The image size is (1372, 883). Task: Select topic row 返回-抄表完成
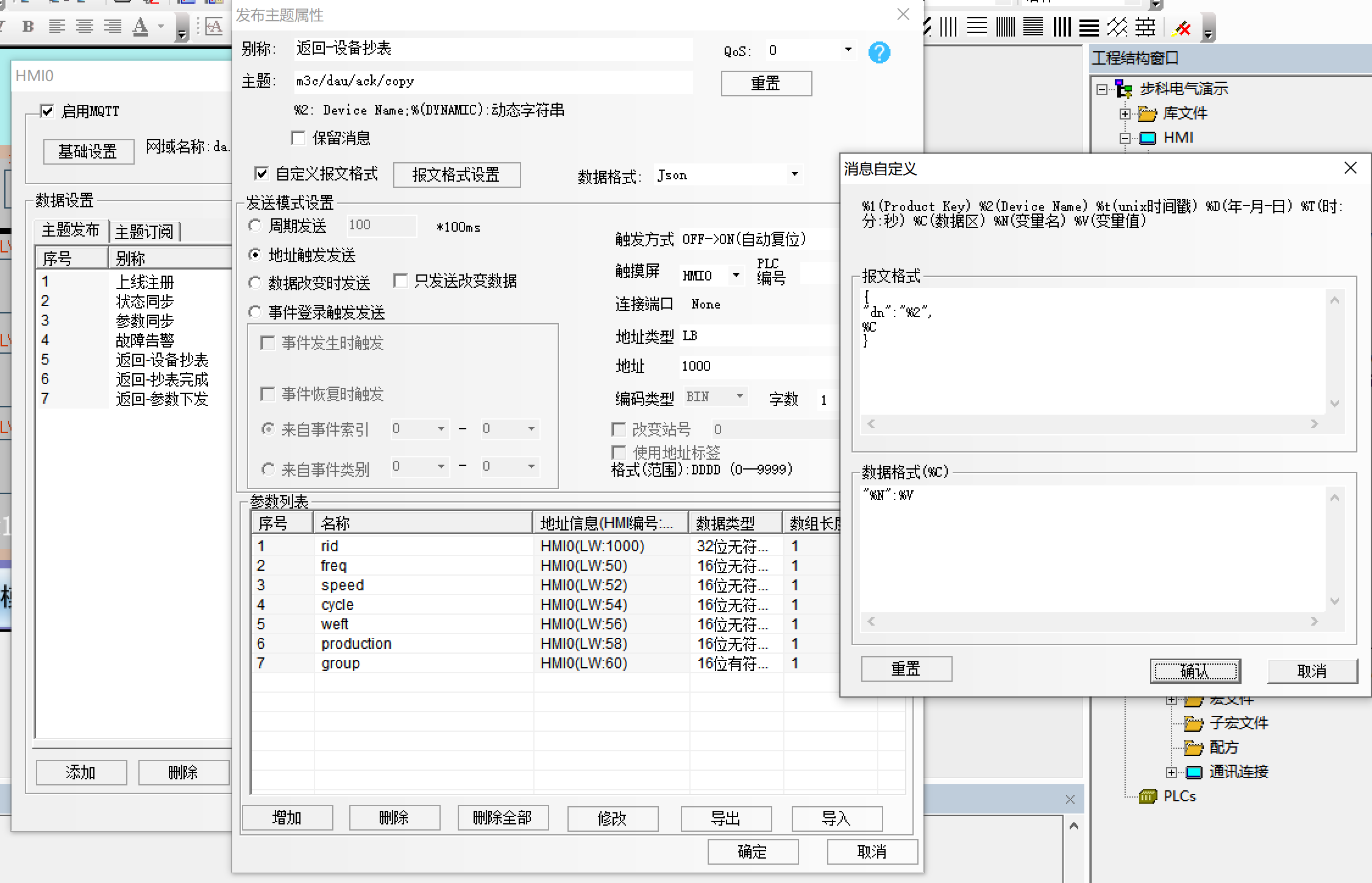133,379
